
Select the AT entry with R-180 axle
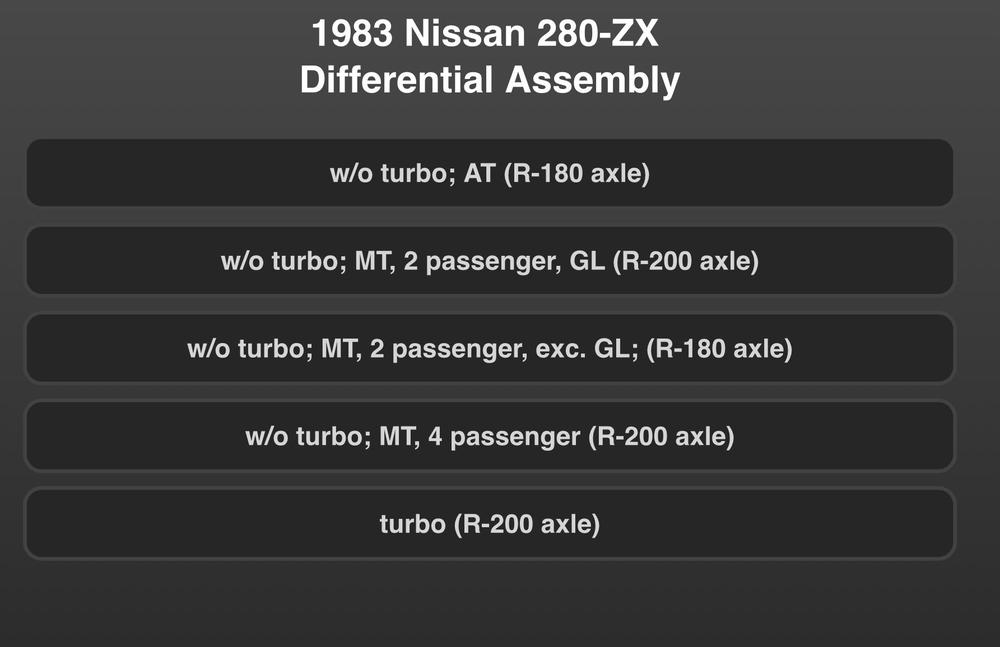click(x=490, y=173)
